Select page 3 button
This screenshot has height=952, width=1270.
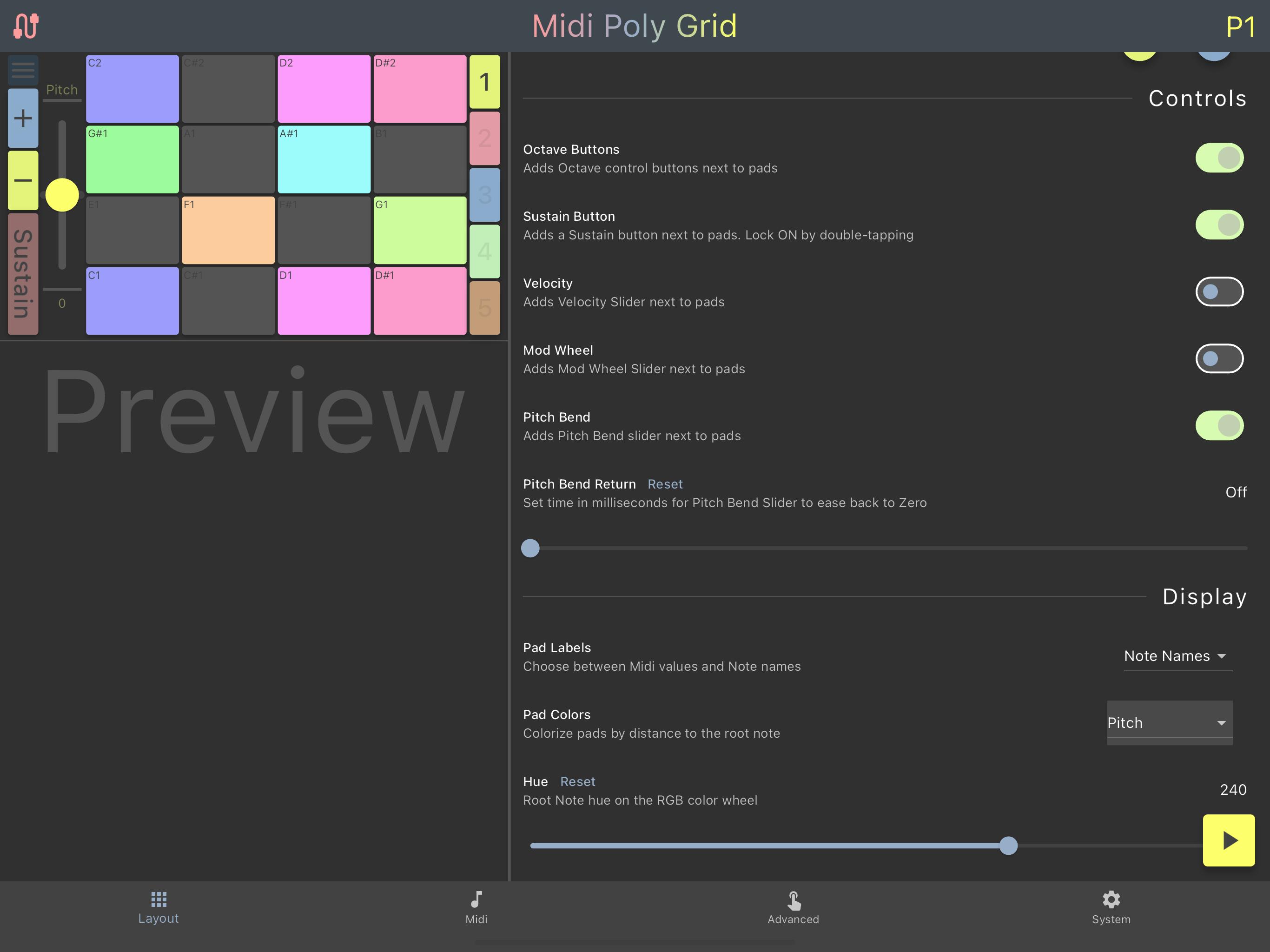click(484, 195)
